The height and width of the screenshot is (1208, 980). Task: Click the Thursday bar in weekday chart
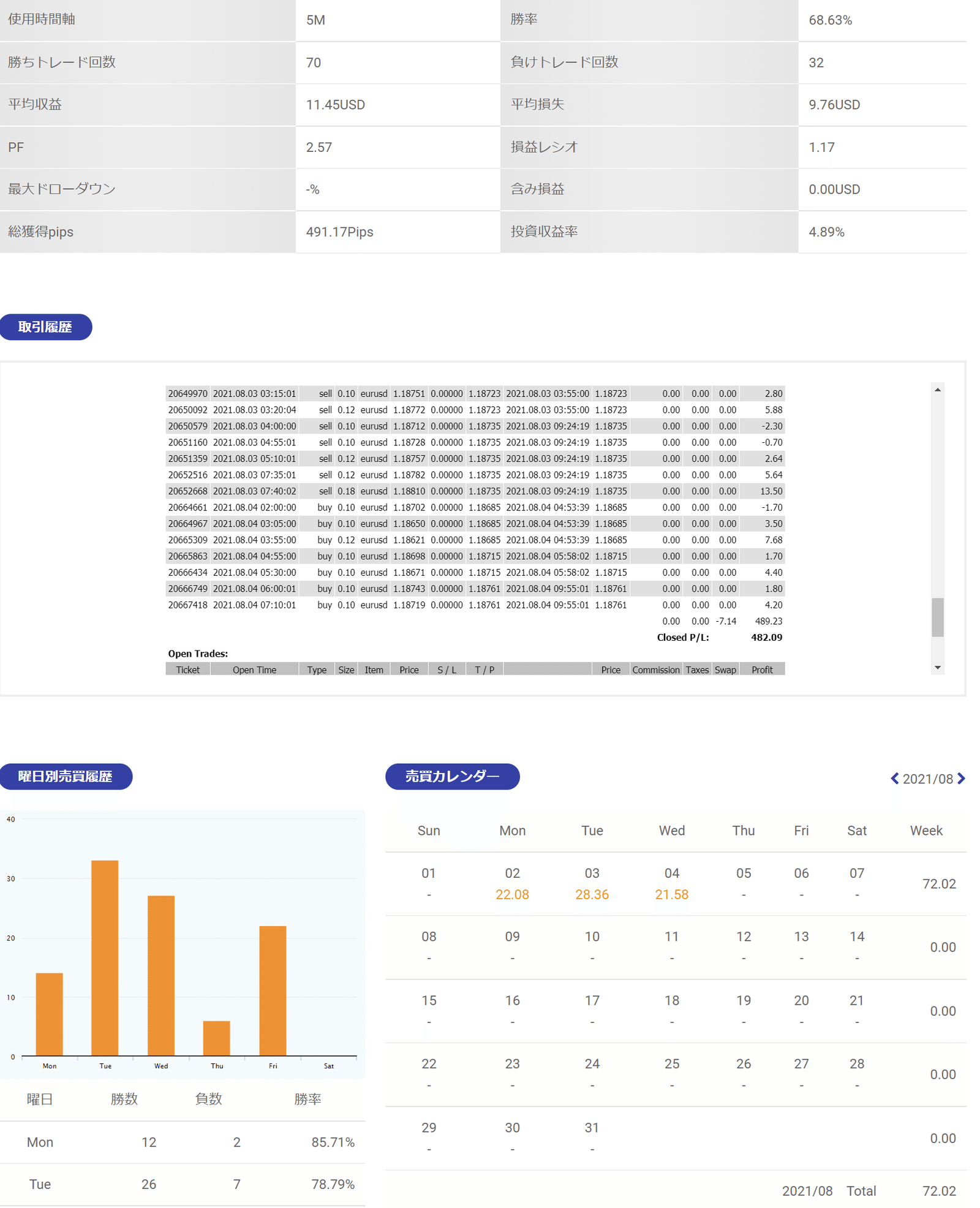point(217,1038)
